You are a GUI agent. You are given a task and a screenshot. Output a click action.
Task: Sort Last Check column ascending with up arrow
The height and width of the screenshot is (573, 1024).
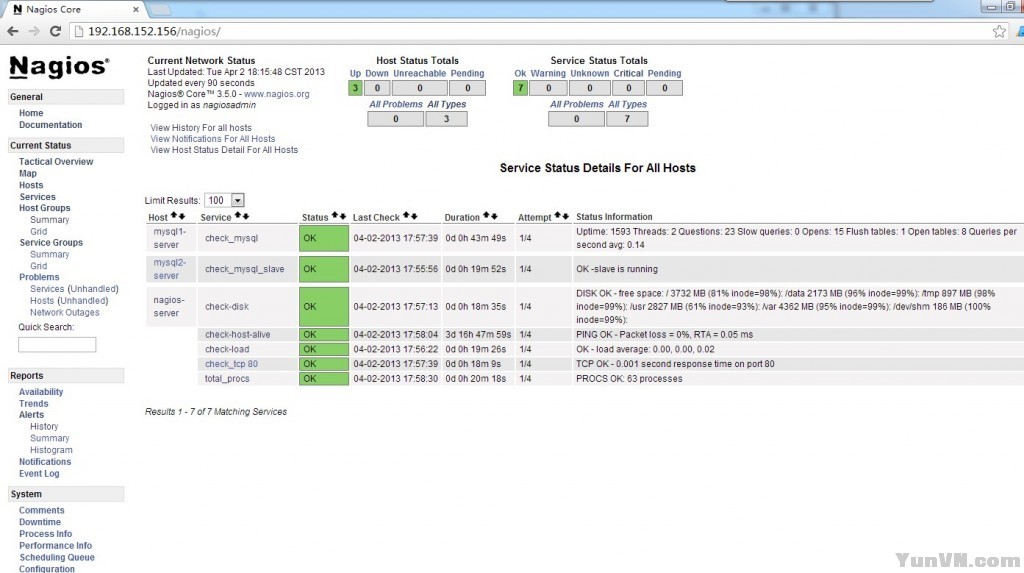point(406,216)
